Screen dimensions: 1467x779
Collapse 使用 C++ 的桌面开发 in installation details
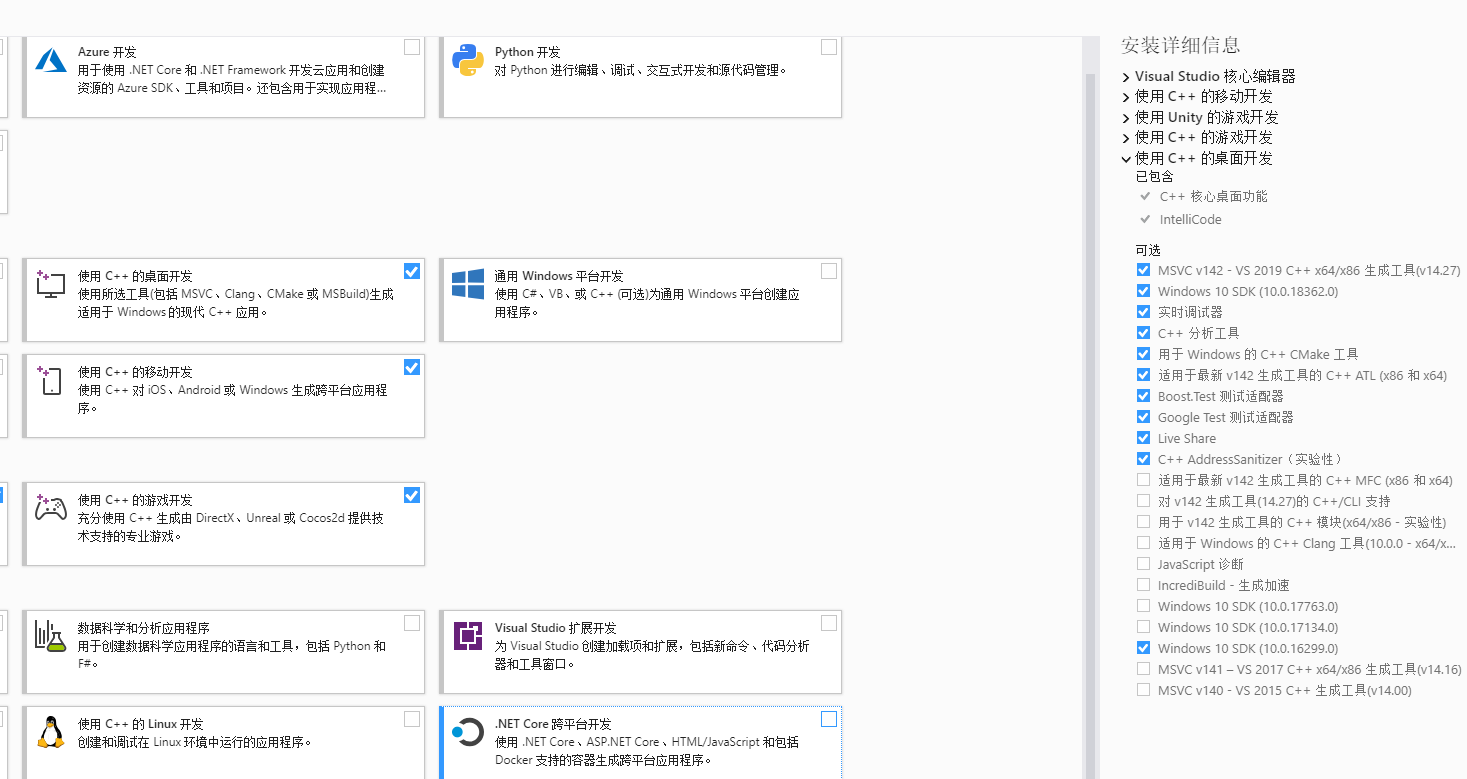coord(1127,159)
